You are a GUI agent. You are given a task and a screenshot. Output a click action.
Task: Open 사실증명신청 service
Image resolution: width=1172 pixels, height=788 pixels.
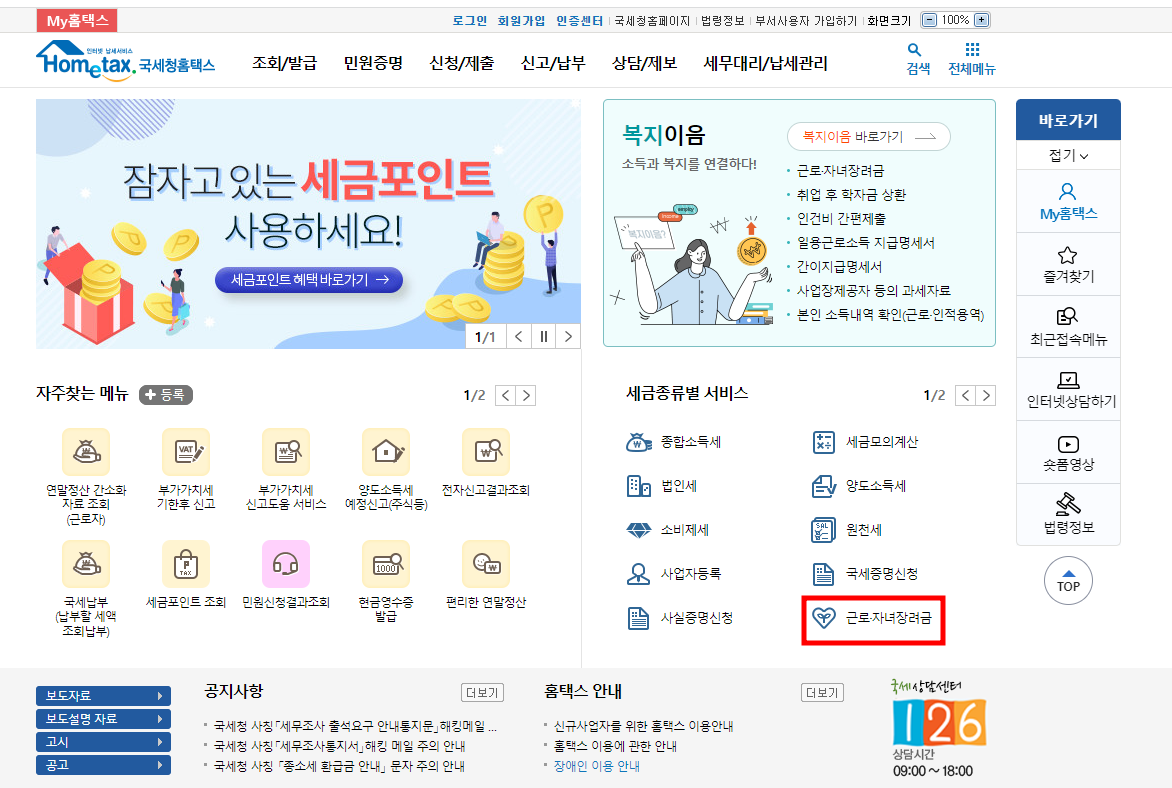(x=679, y=618)
